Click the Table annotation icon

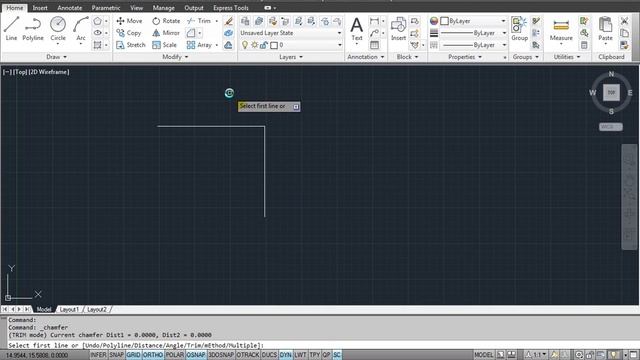(x=374, y=45)
